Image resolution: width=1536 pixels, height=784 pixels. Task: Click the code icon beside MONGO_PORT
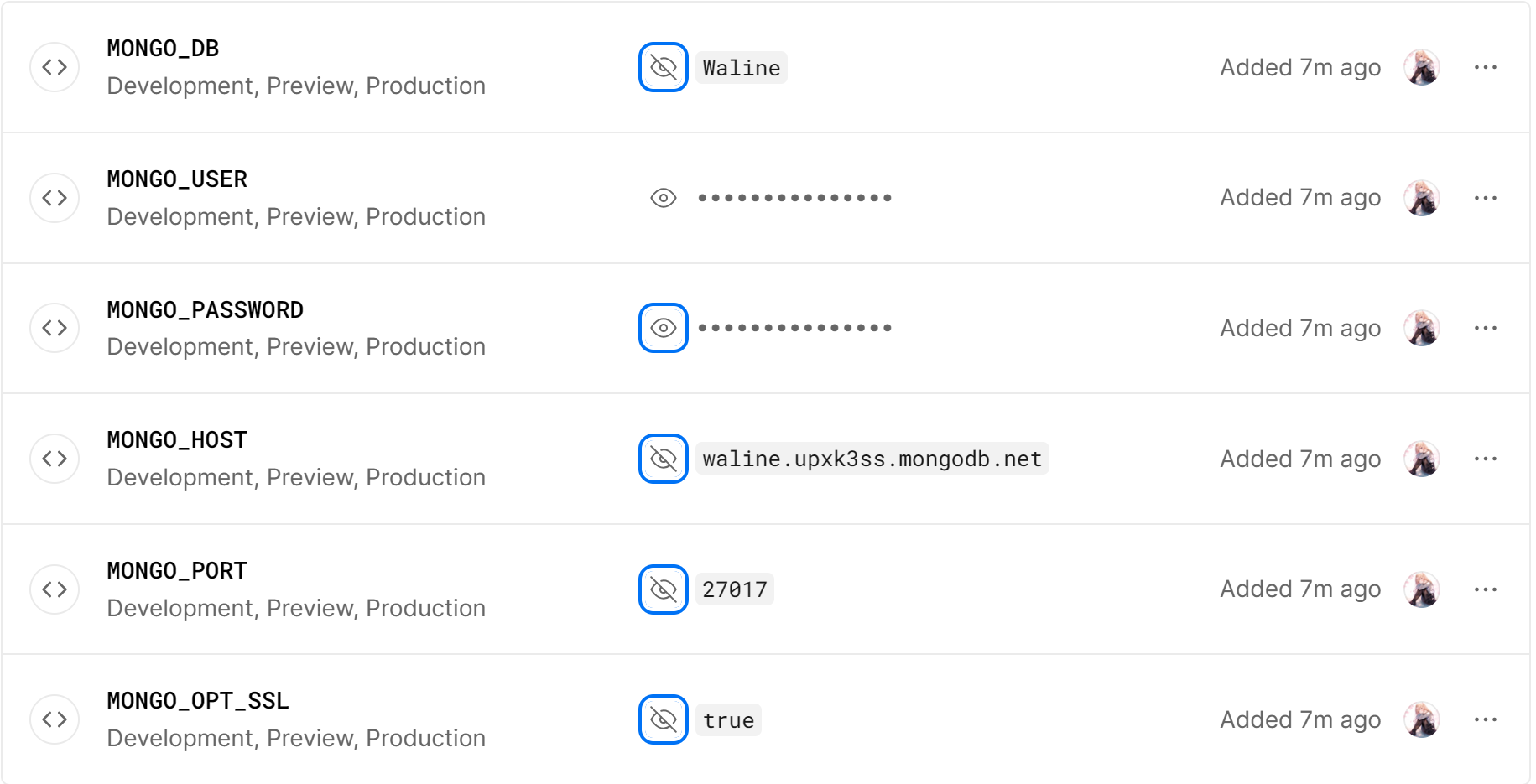click(54, 589)
